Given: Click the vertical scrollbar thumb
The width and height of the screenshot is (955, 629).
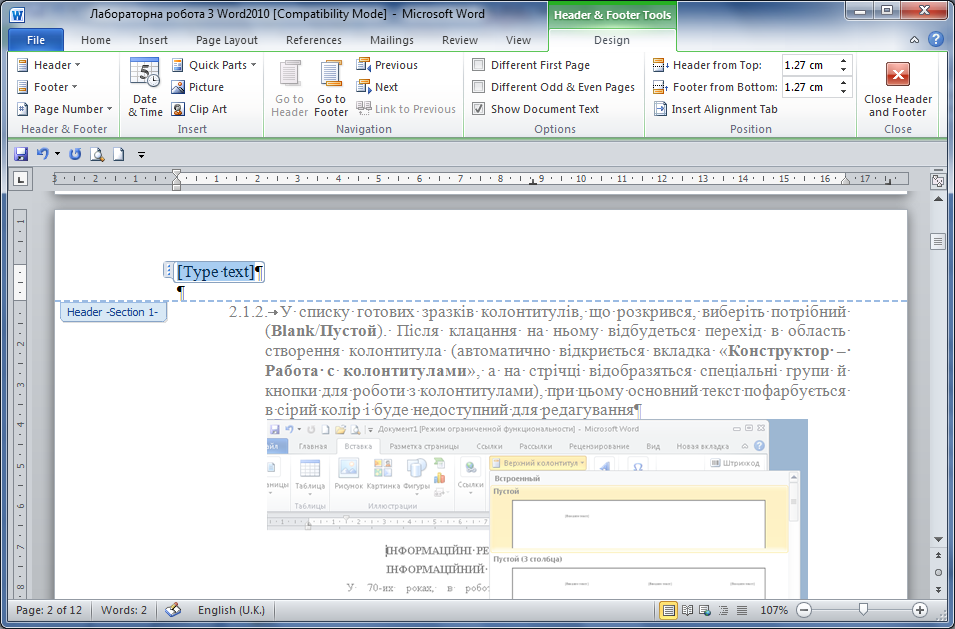Looking at the screenshot, I should [x=938, y=242].
